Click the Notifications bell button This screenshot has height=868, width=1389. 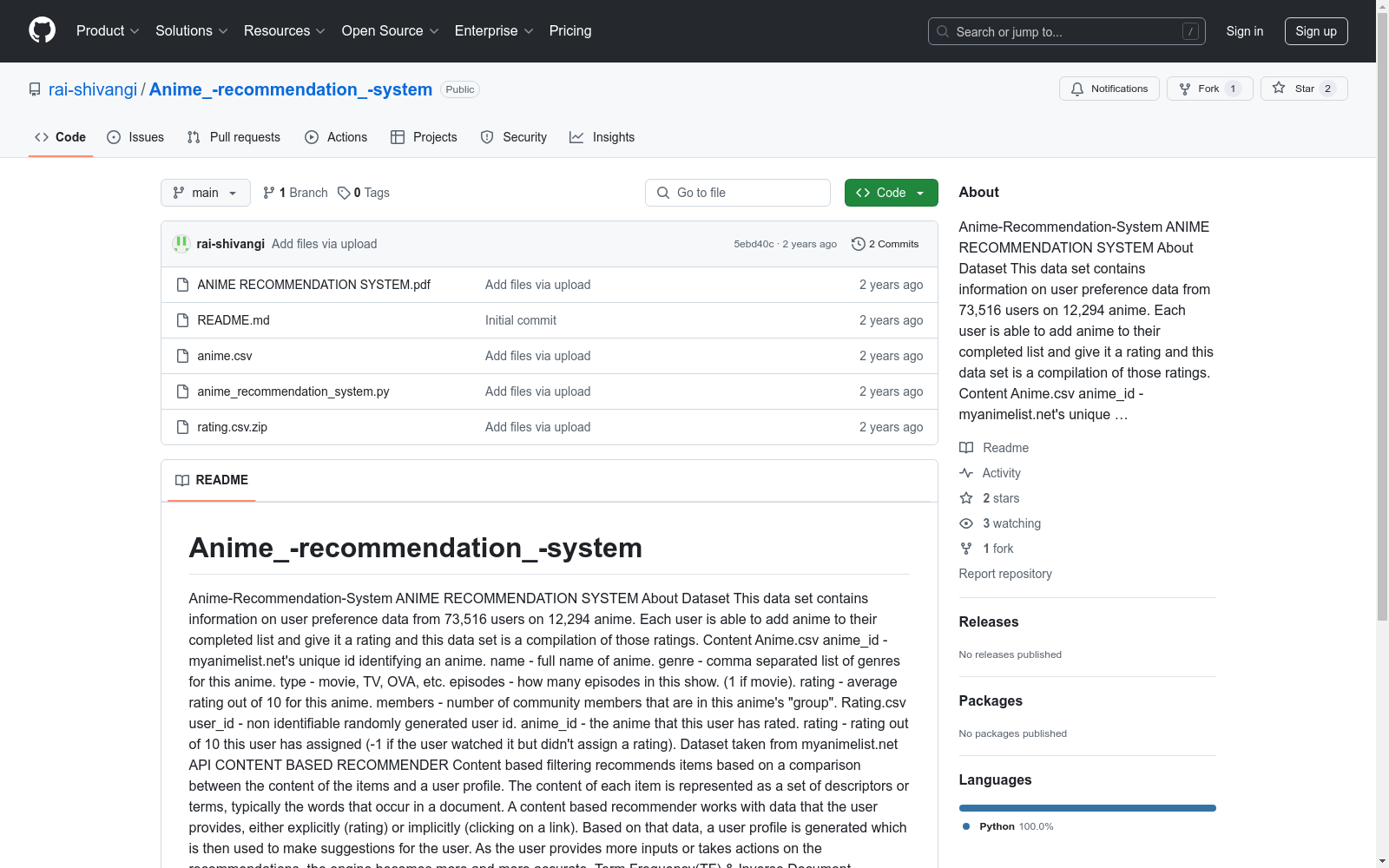pos(1109,89)
